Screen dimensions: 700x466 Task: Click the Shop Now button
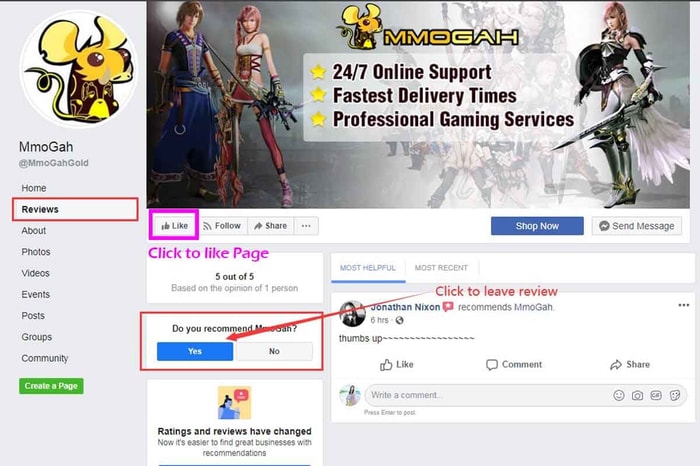click(537, 226)
